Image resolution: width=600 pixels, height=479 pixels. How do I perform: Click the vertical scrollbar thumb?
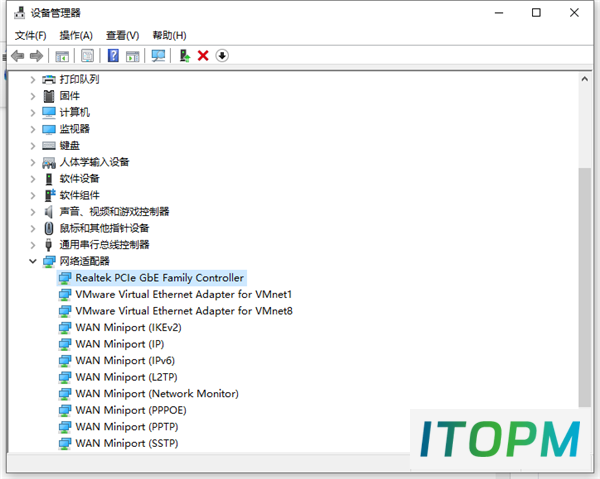point(584,287)
